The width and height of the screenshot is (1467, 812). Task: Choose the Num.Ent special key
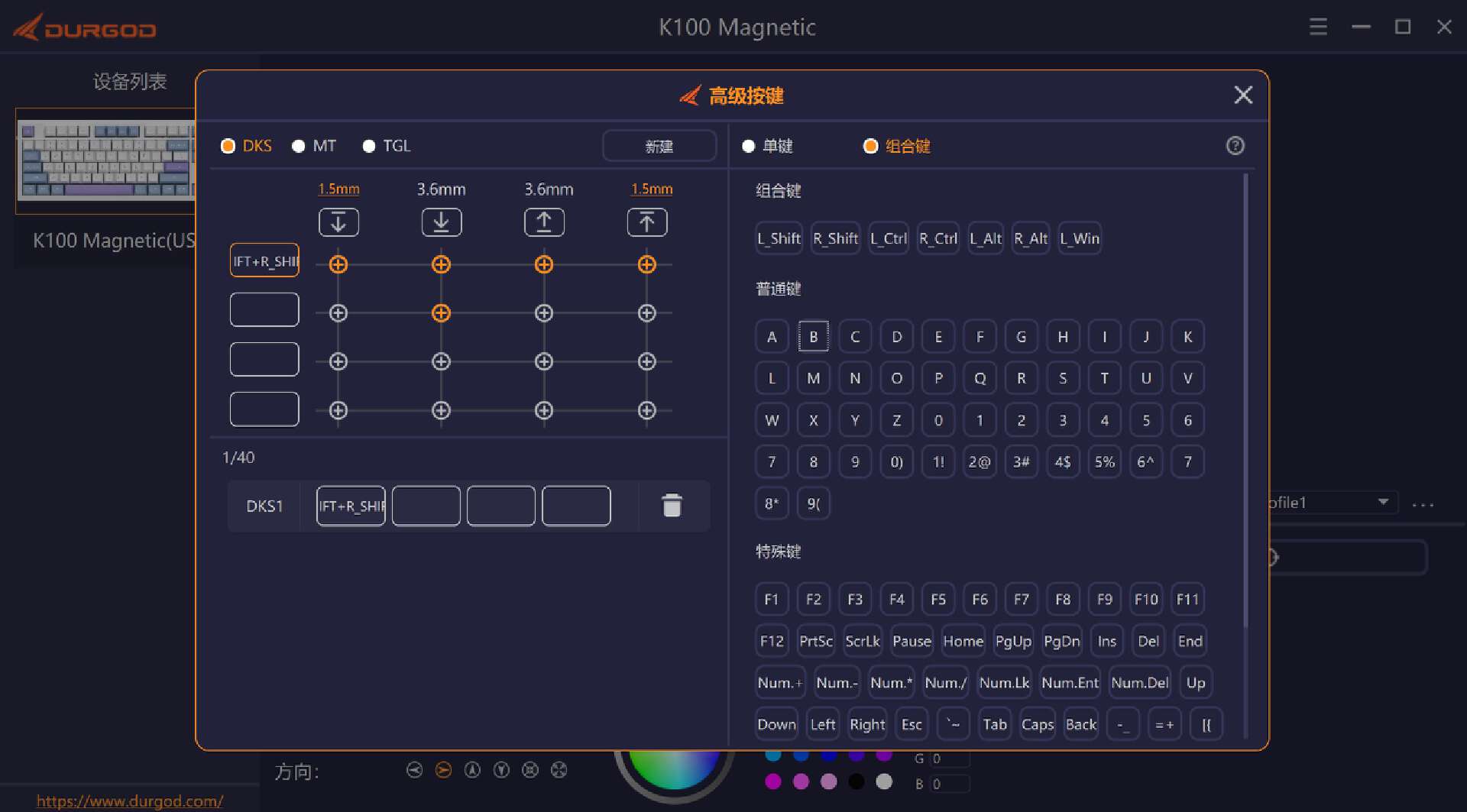[x=1070, y=683]
